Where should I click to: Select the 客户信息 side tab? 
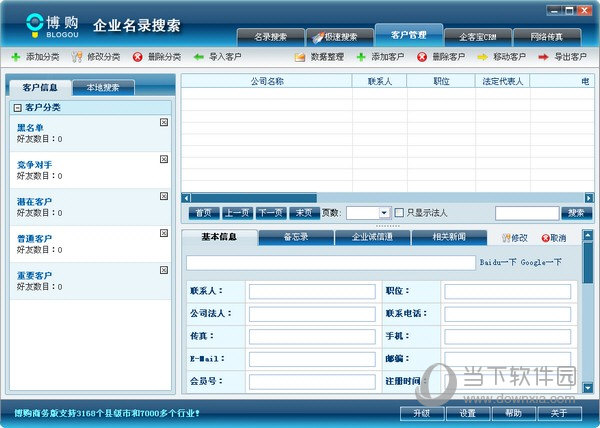pos(40,88)
